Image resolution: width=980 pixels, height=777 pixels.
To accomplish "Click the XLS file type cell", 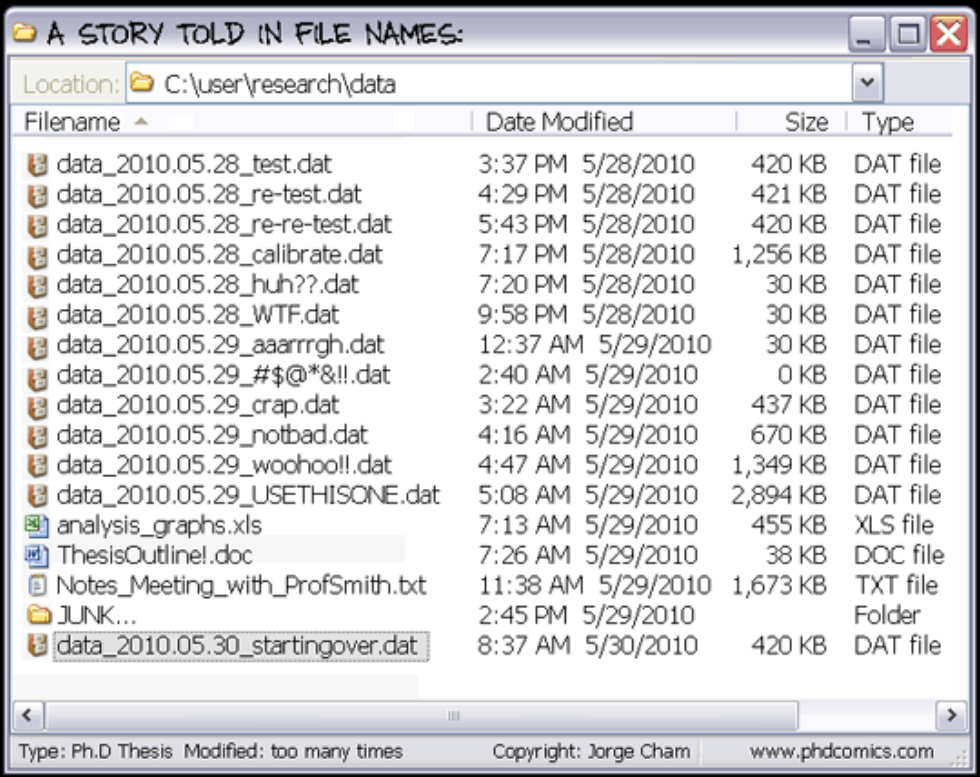I will (894, 526).
